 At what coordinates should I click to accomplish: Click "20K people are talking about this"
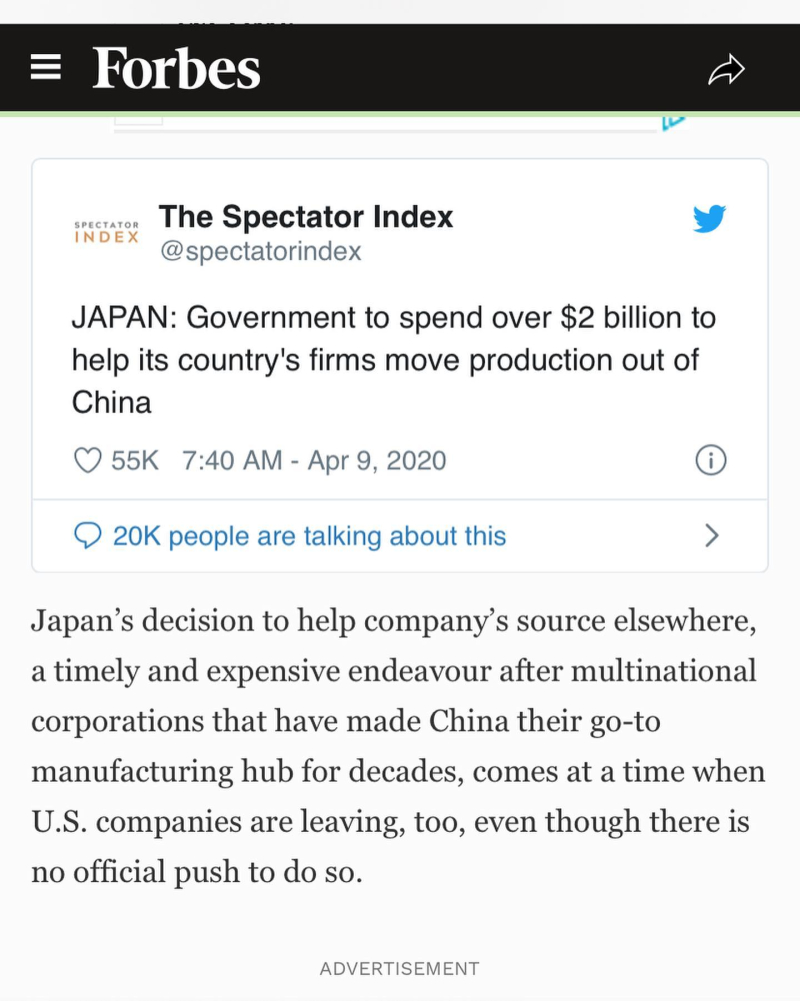[x=310, y=536]
